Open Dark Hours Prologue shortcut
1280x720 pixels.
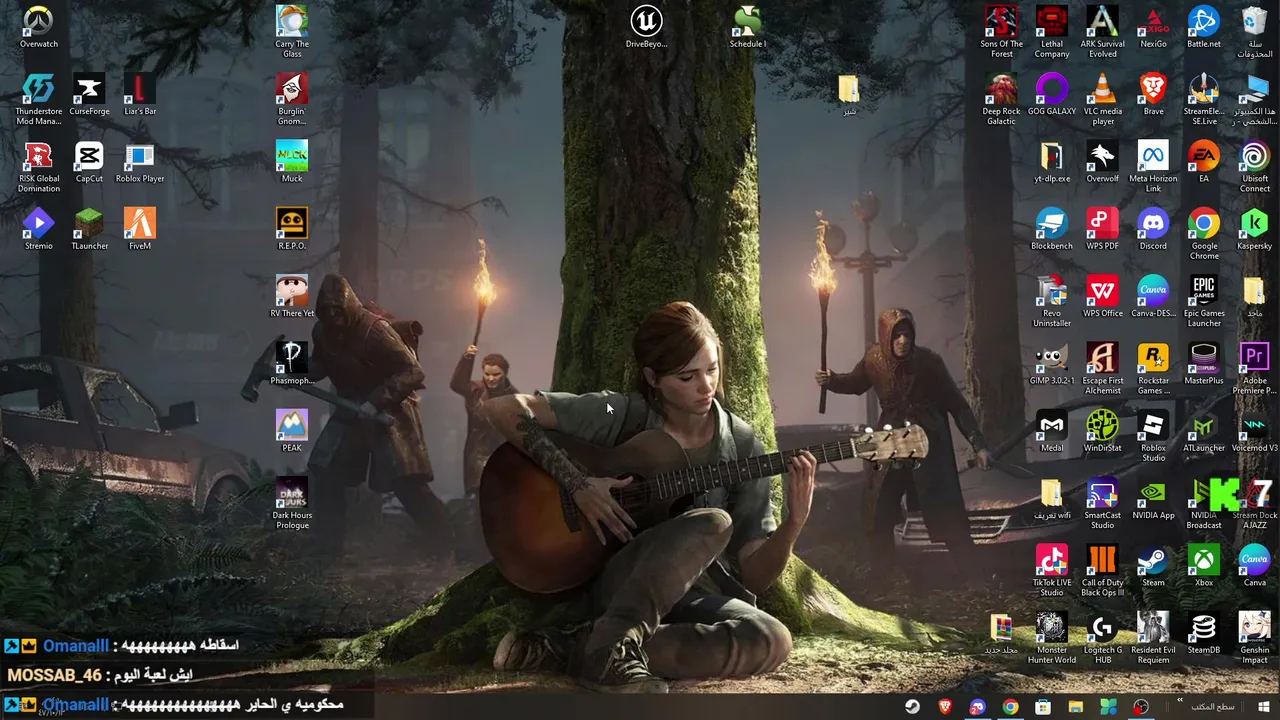tap(292, 503)
